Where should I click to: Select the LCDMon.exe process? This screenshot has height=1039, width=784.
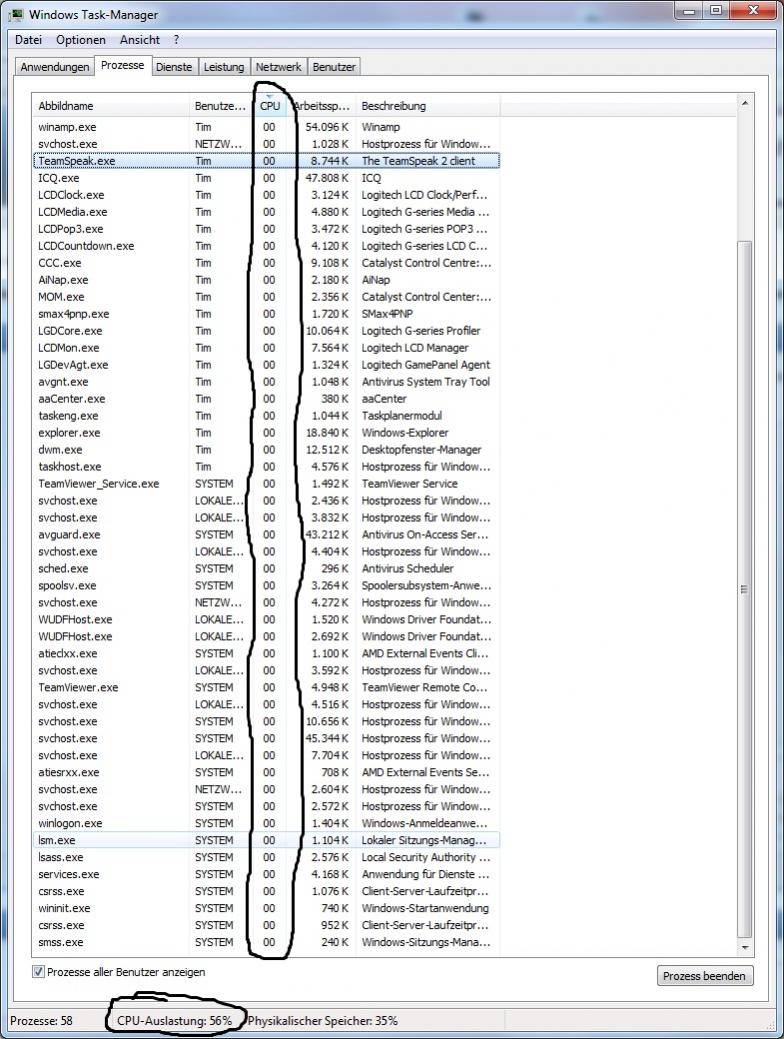[x=266, y=348]
